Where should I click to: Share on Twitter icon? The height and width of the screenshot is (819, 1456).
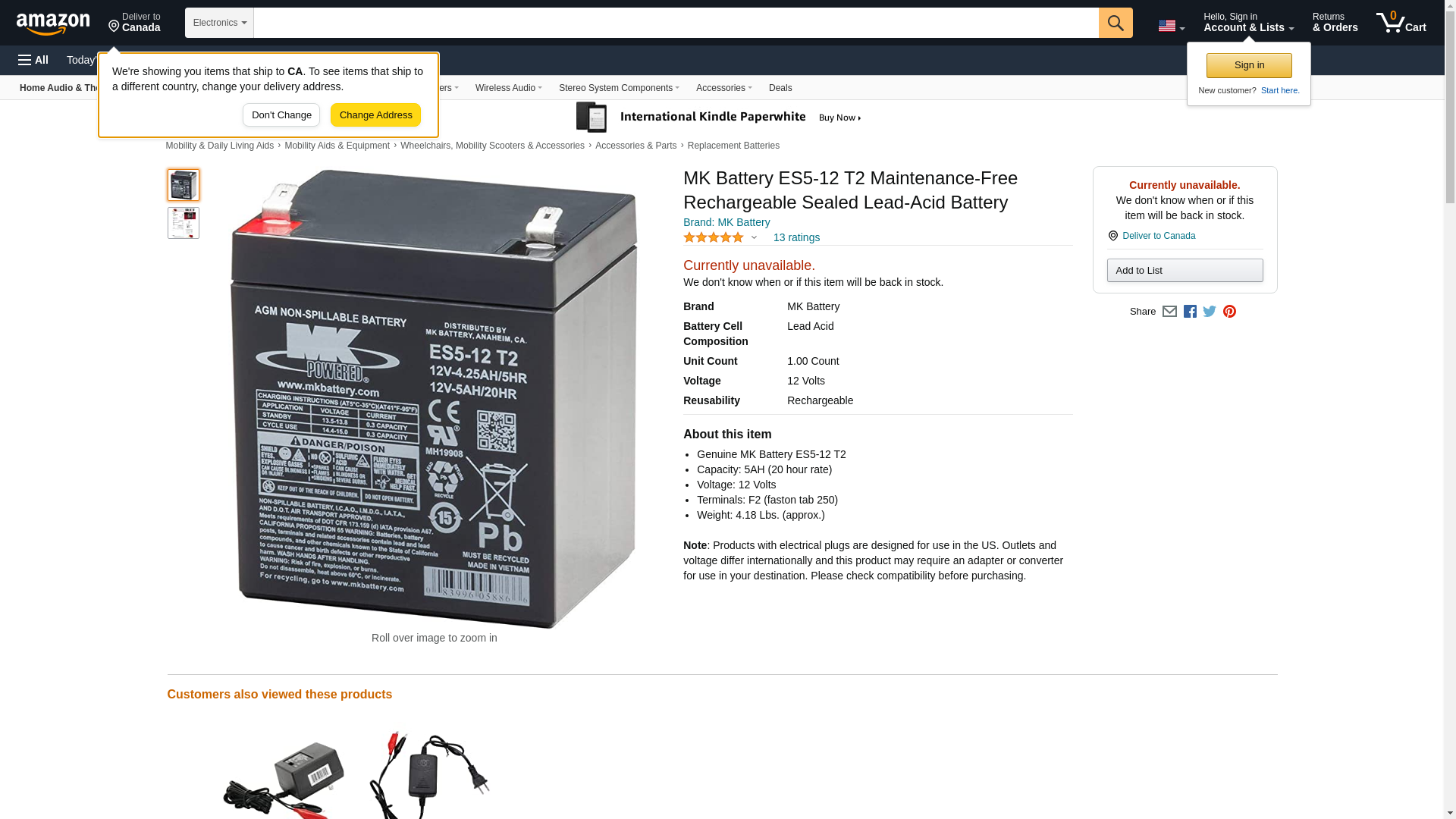click(1210, 312)
